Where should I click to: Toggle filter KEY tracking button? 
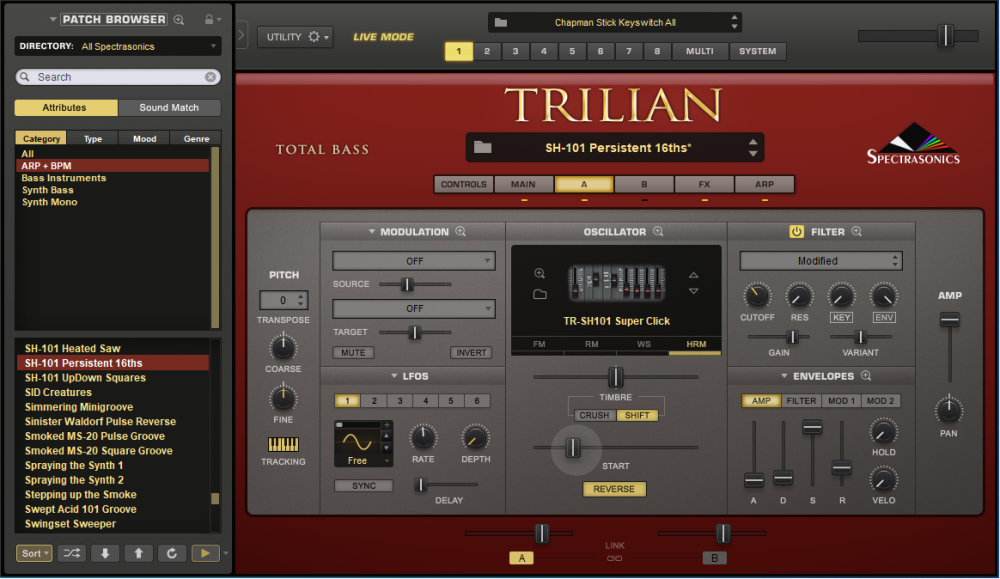pos(841,317)
